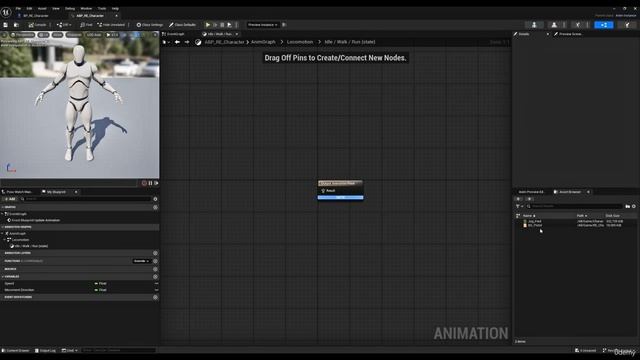Open the Tools menu
The image size is (640, 360).
102,8
